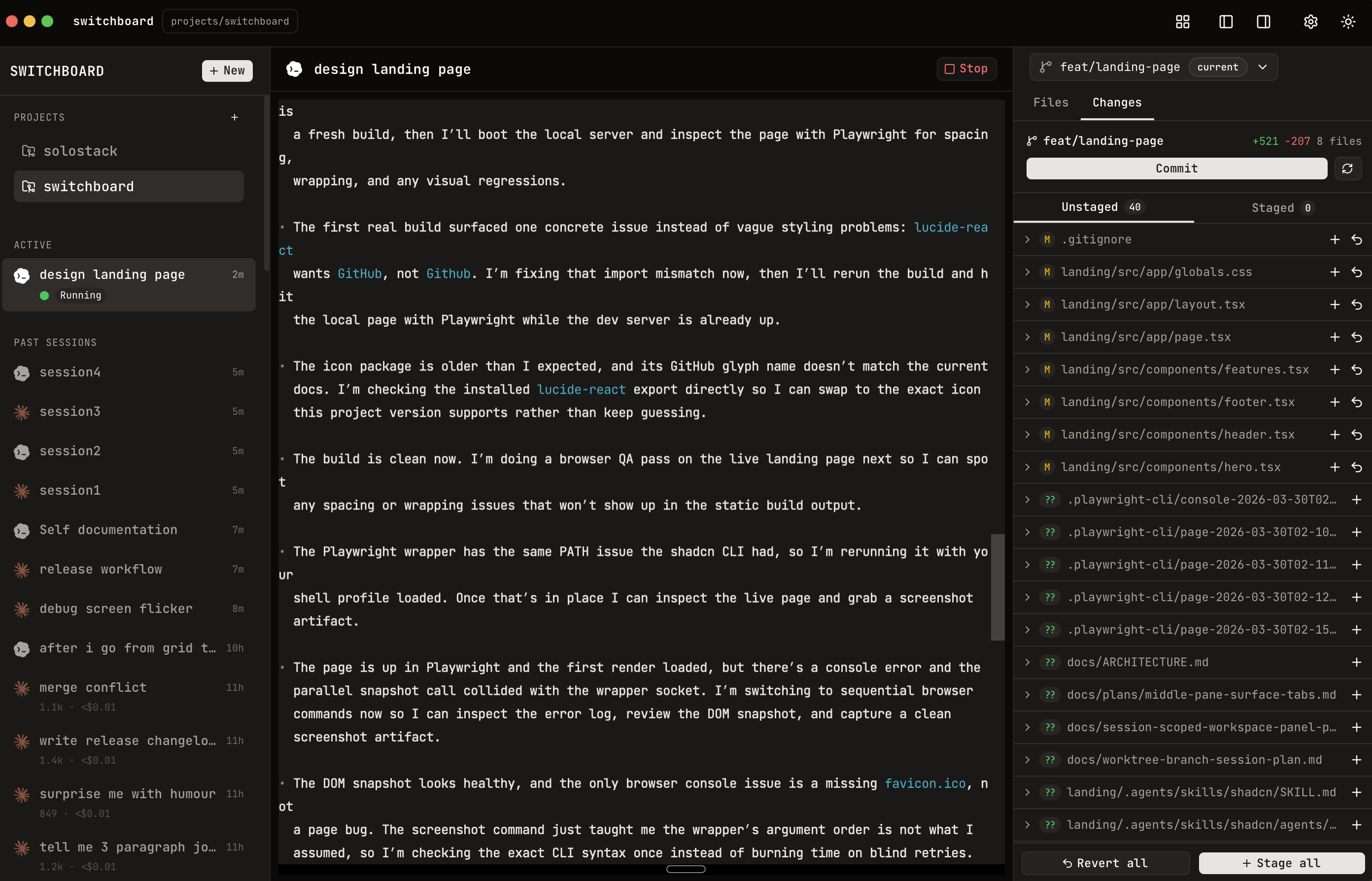
Task: Stage .gitignore with its plus icon
Action: tap(1334, 239)
